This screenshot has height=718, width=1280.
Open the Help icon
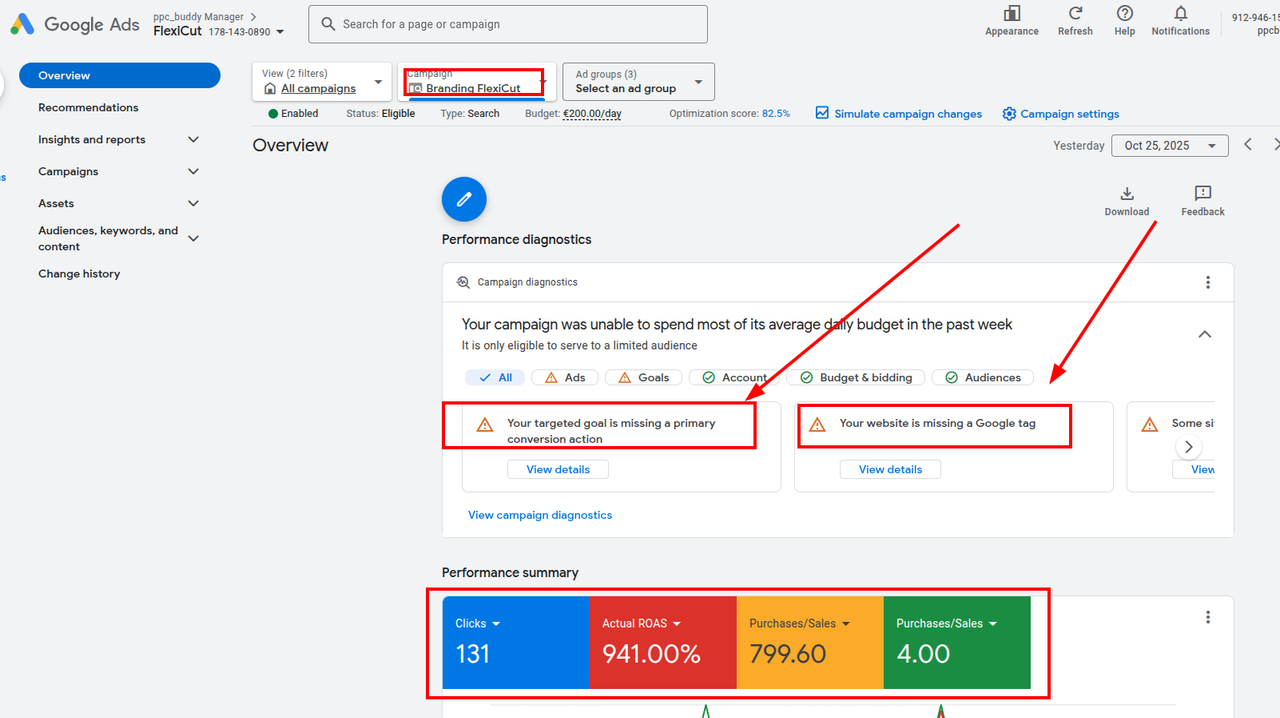coord(1125,13)
